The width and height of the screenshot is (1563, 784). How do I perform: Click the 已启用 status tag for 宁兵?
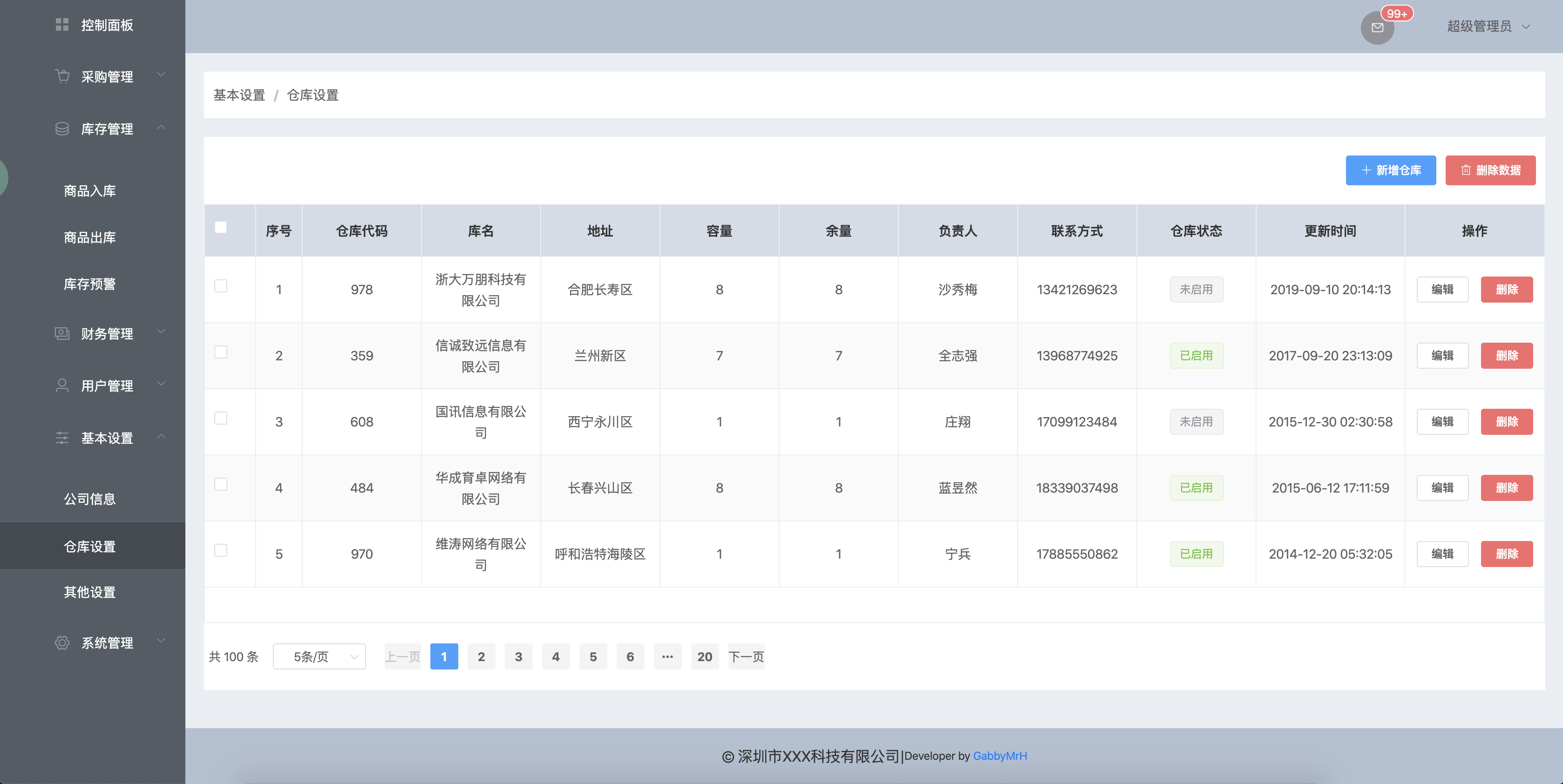tap(1196, 554)
